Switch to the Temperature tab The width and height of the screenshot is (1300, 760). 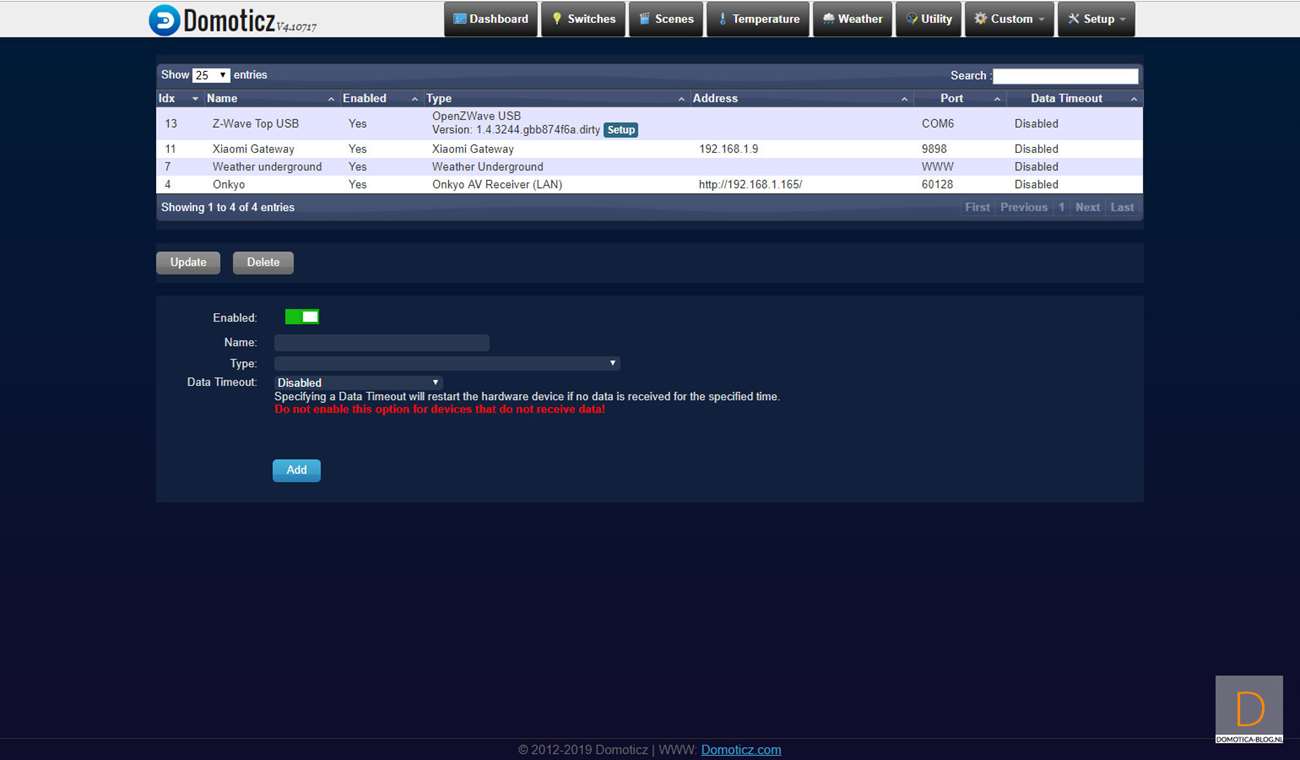click(758, 19)
